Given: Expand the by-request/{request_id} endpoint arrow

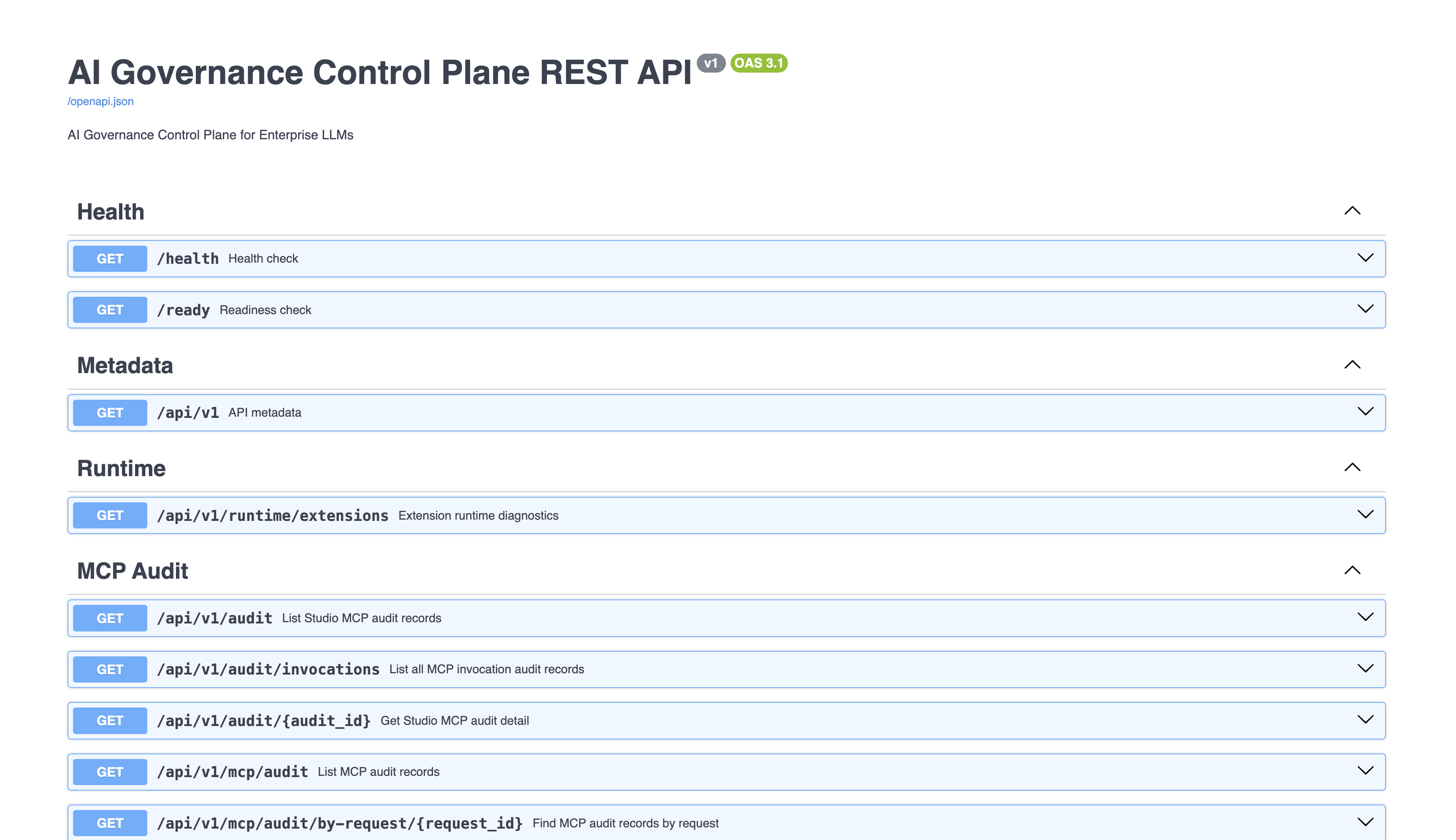Looking at the screenshot, I should pyautogui.click(x=1365, y=822).
